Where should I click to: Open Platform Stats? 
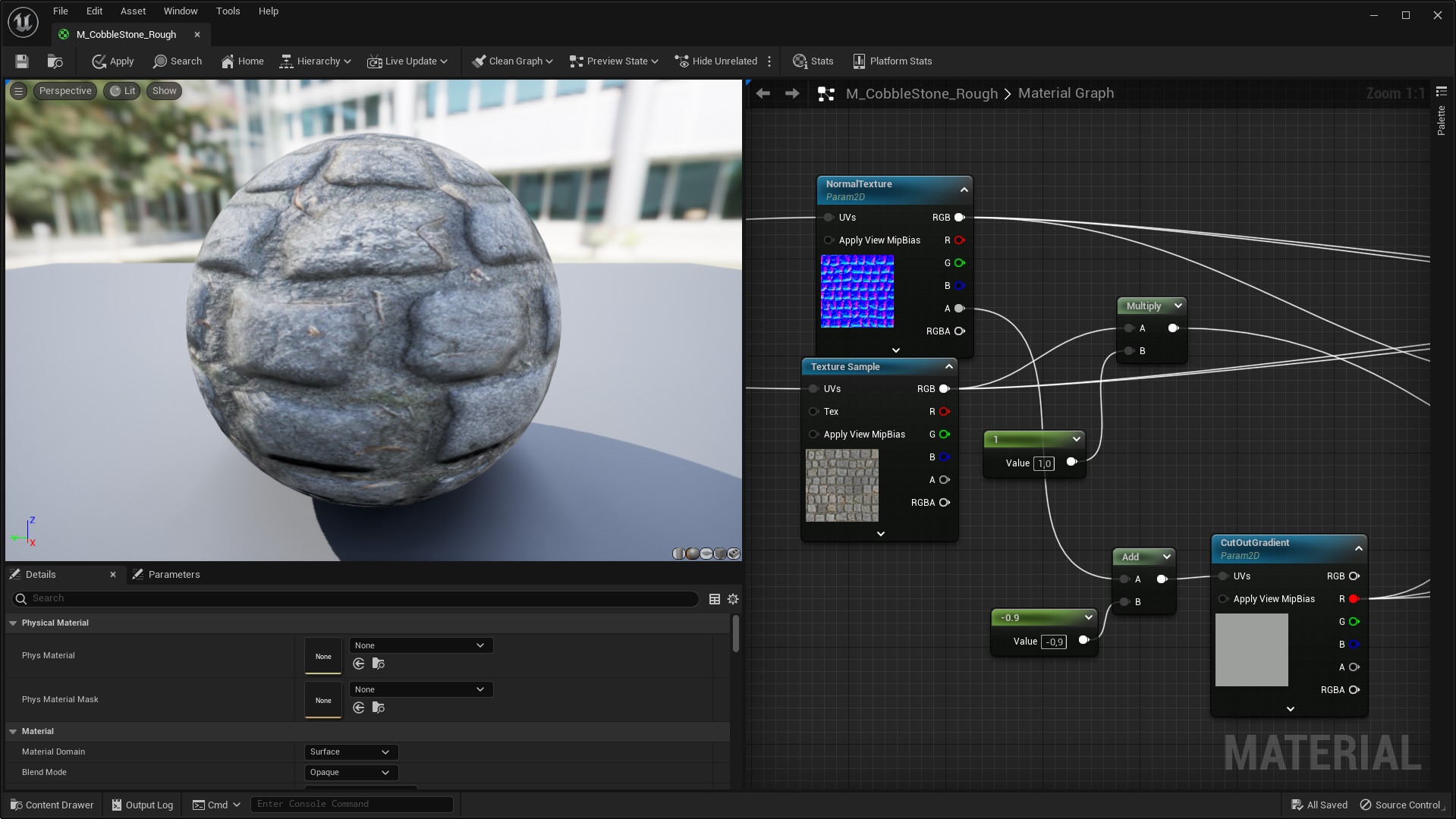pyautogui.click(x=892, y=61)
